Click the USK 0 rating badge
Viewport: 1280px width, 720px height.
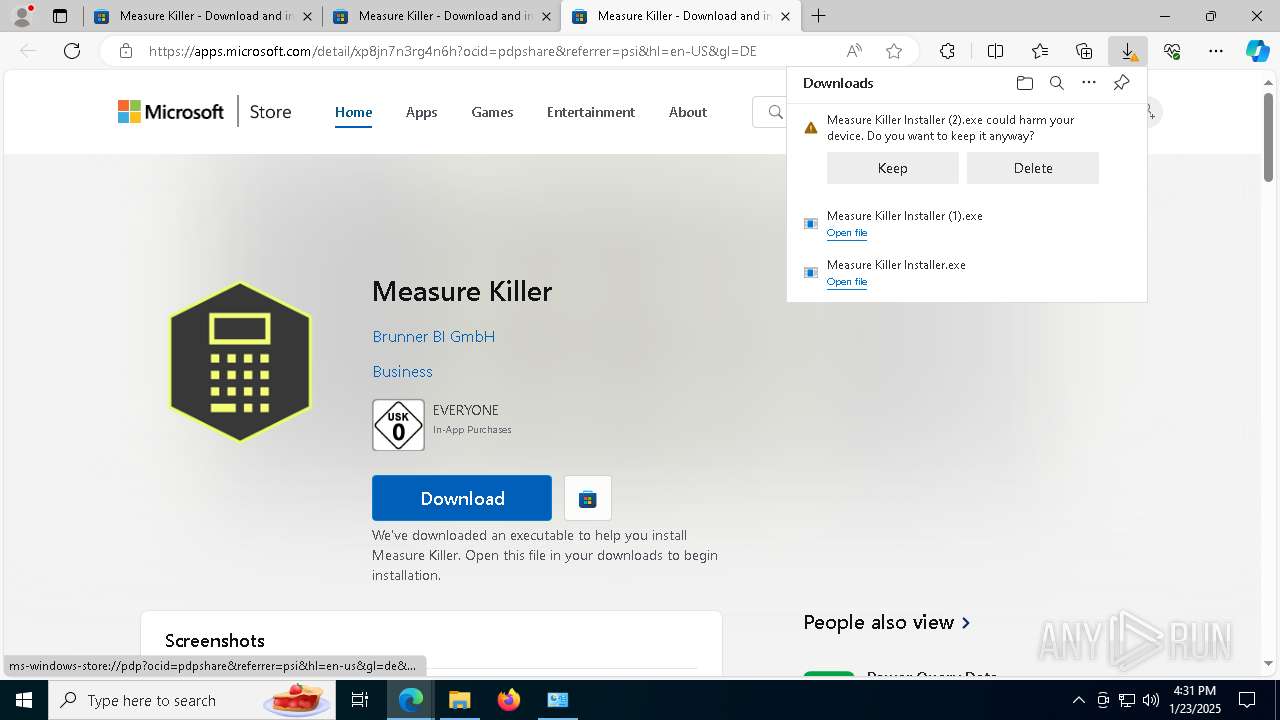coord(398,425)
